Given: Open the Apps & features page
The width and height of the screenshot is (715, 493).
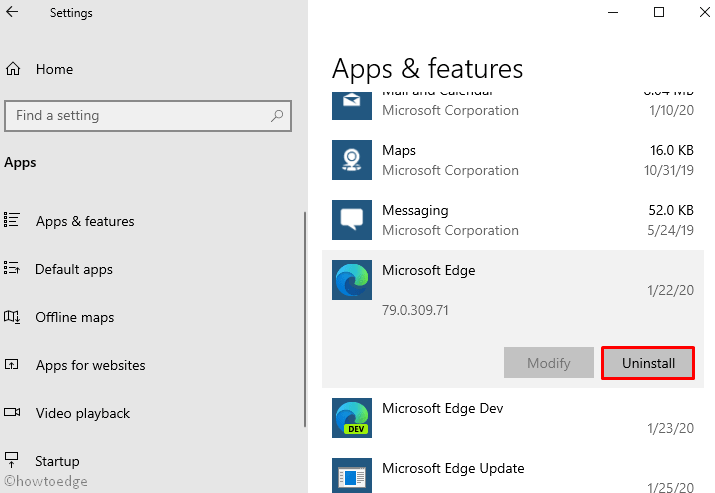Looking at the screenshot, I should coord(85,221).
